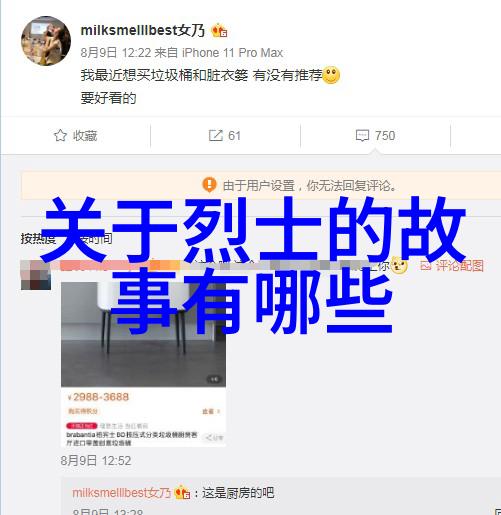Click the 评论配图 text label

460,266
